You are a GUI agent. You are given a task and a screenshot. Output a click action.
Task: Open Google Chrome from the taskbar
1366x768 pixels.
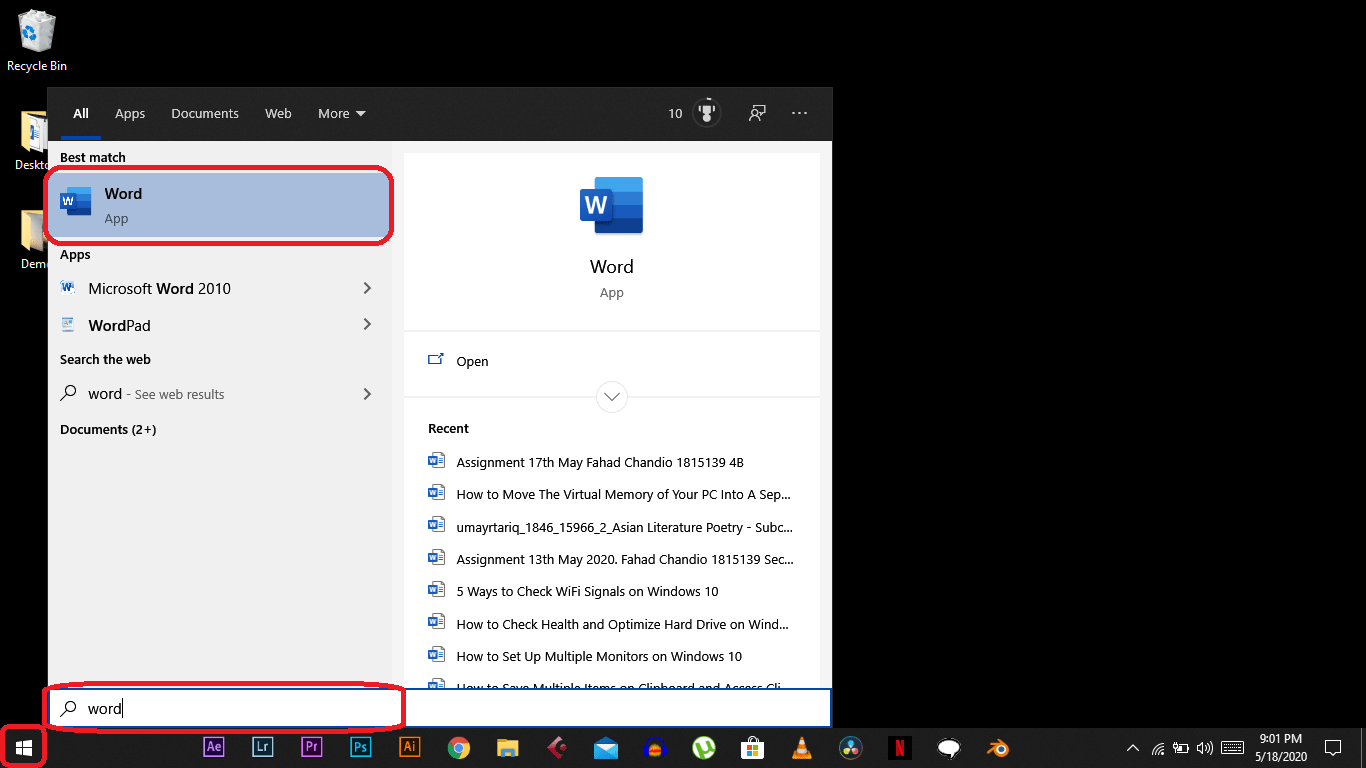[x=458, y=747]
